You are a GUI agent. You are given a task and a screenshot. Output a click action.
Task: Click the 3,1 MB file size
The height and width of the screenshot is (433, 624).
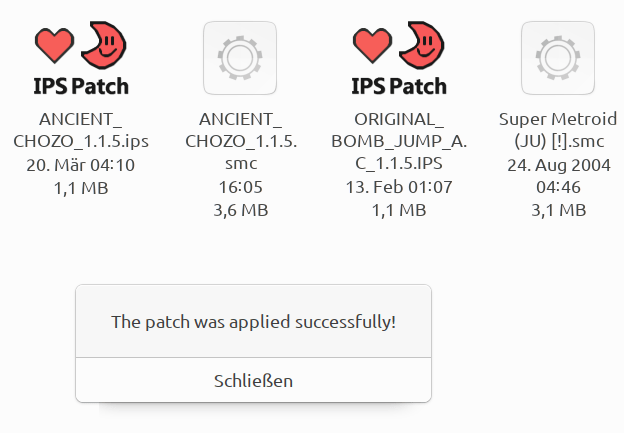coord(558,210)
